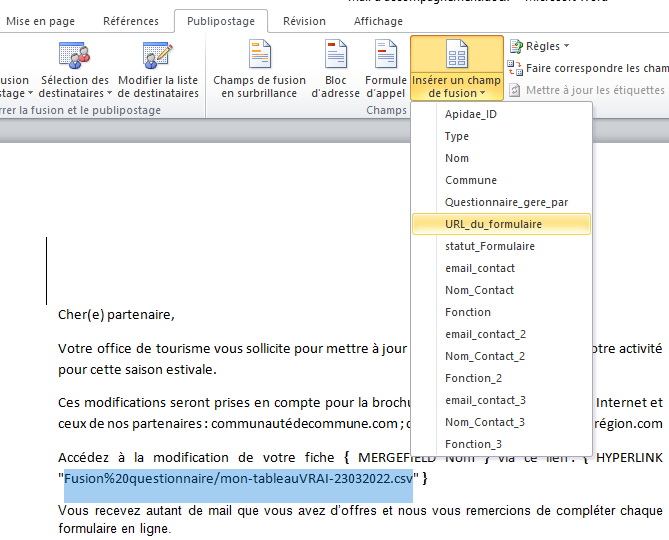Open the Mise en page tab

tap(40, 21)
